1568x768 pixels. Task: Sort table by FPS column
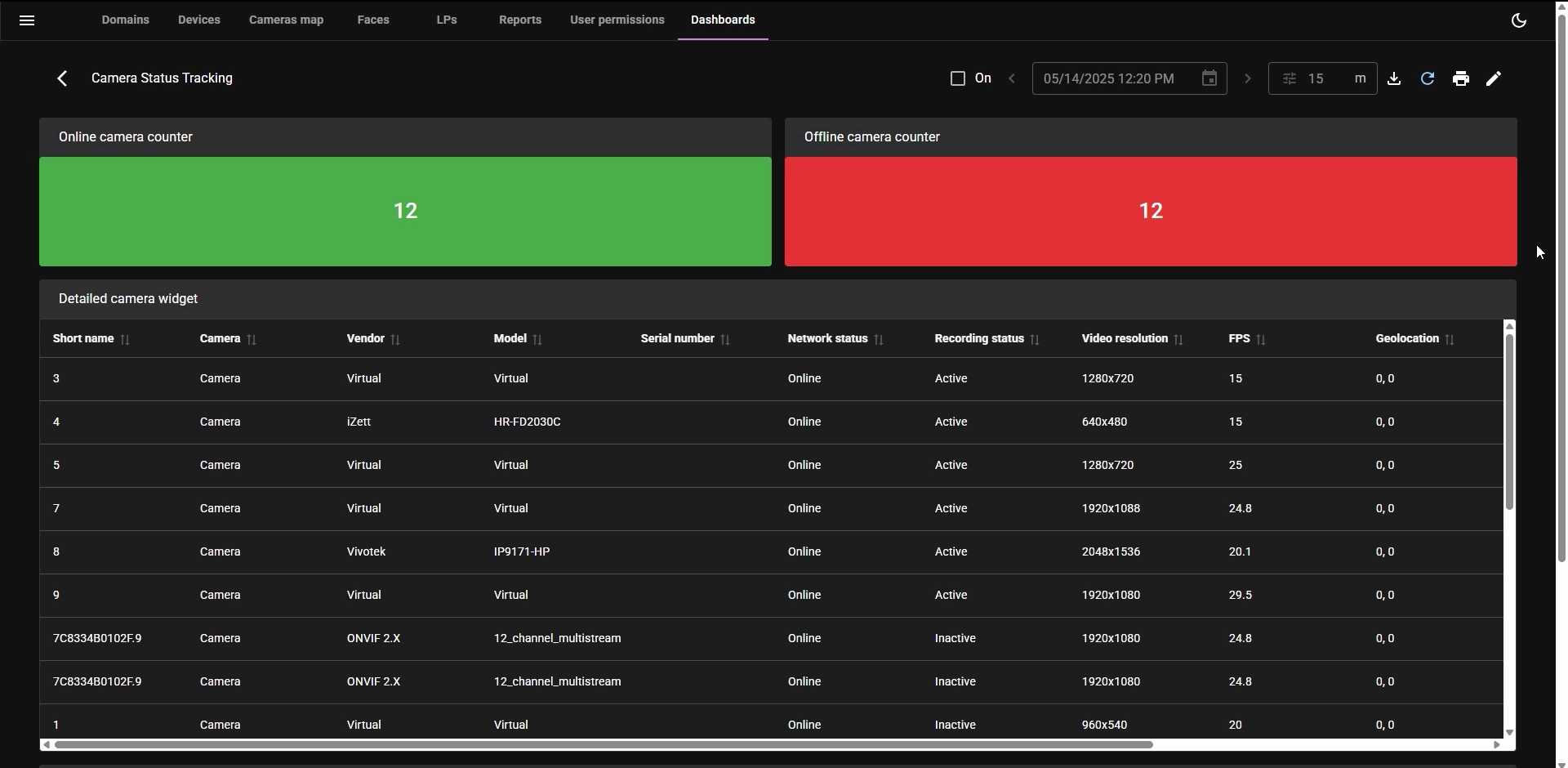coord(1261,339)
